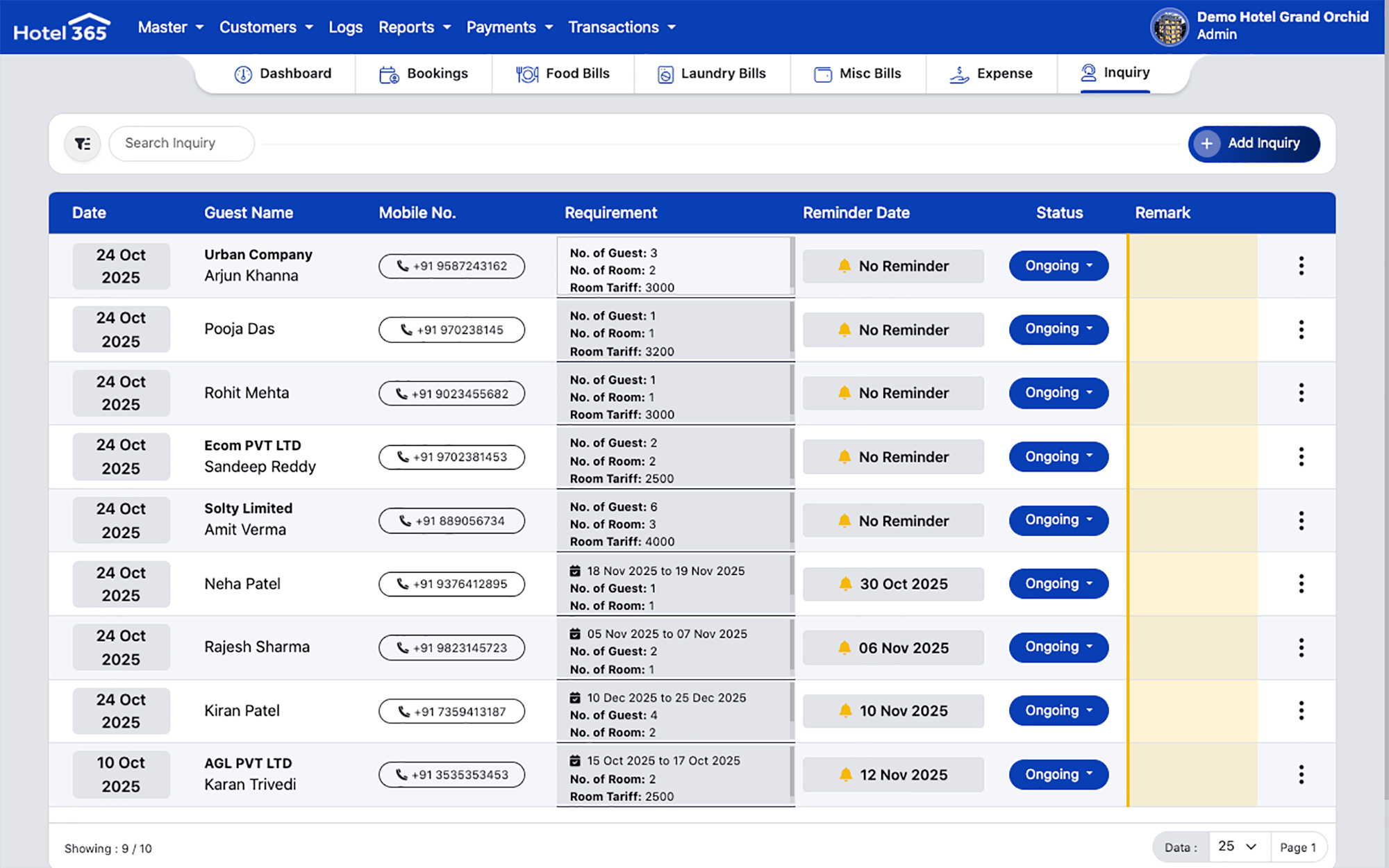
Task: Expand the Ongoing status for Sandeep Reddy
Action: [1058, 457]
